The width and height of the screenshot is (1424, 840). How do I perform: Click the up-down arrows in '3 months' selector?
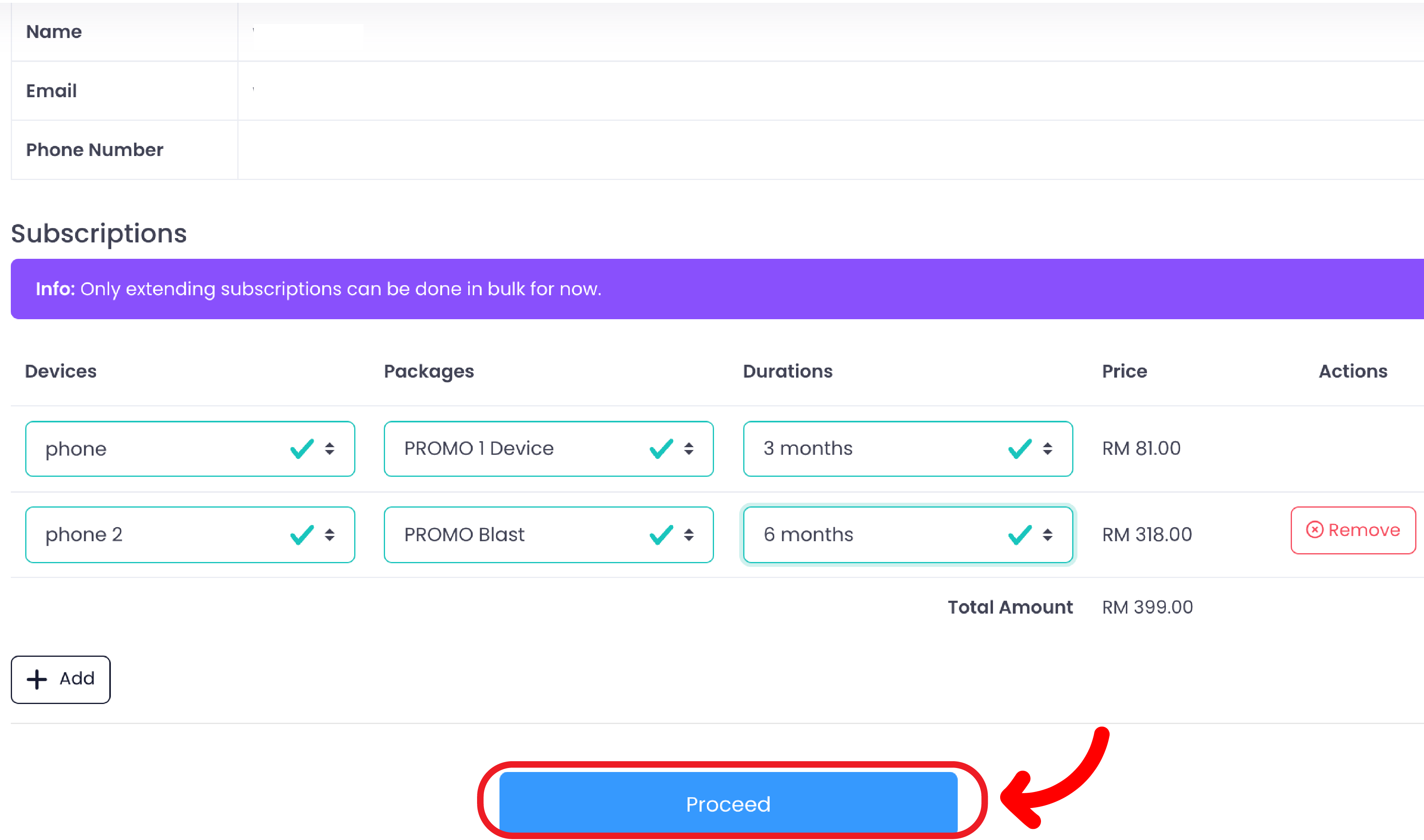[1047, 449]
